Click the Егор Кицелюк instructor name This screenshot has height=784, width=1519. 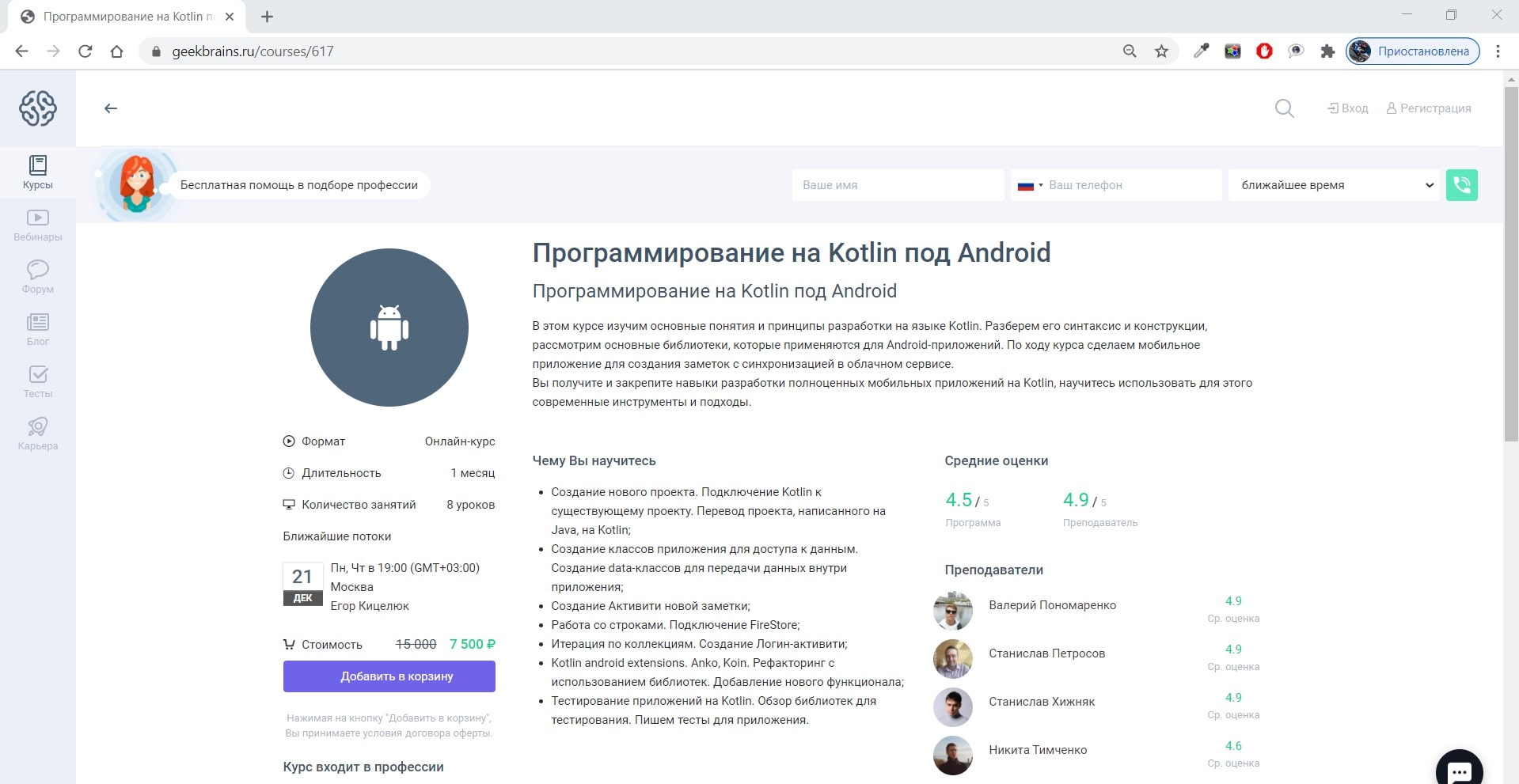[370, 606]
